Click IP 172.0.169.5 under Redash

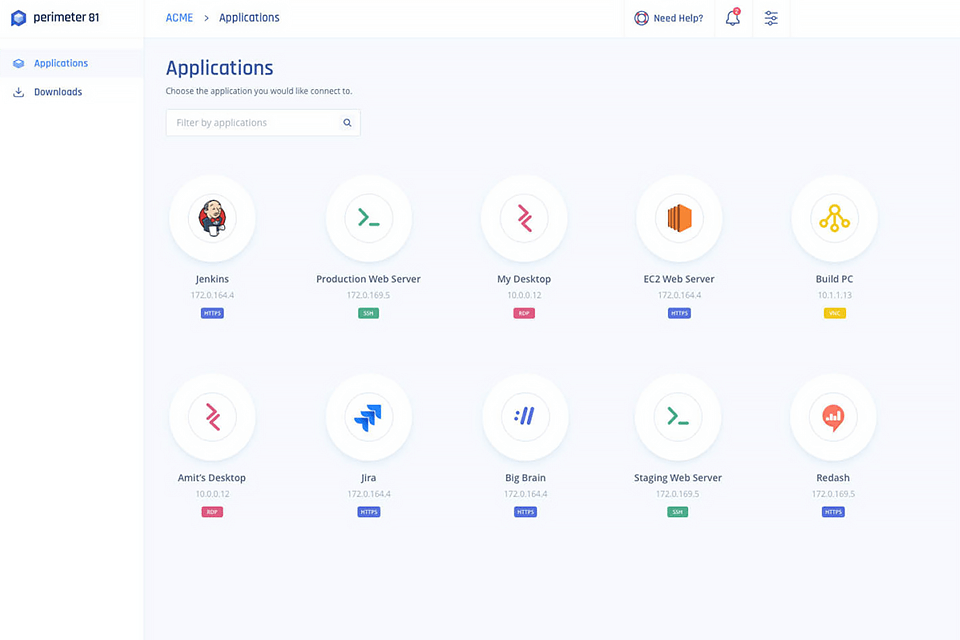tap(833, 494)
